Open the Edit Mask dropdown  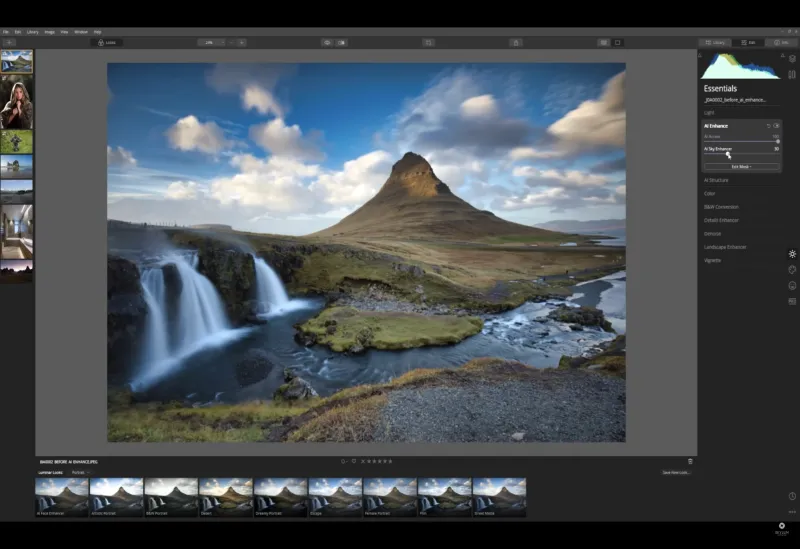tap(741, 167)
